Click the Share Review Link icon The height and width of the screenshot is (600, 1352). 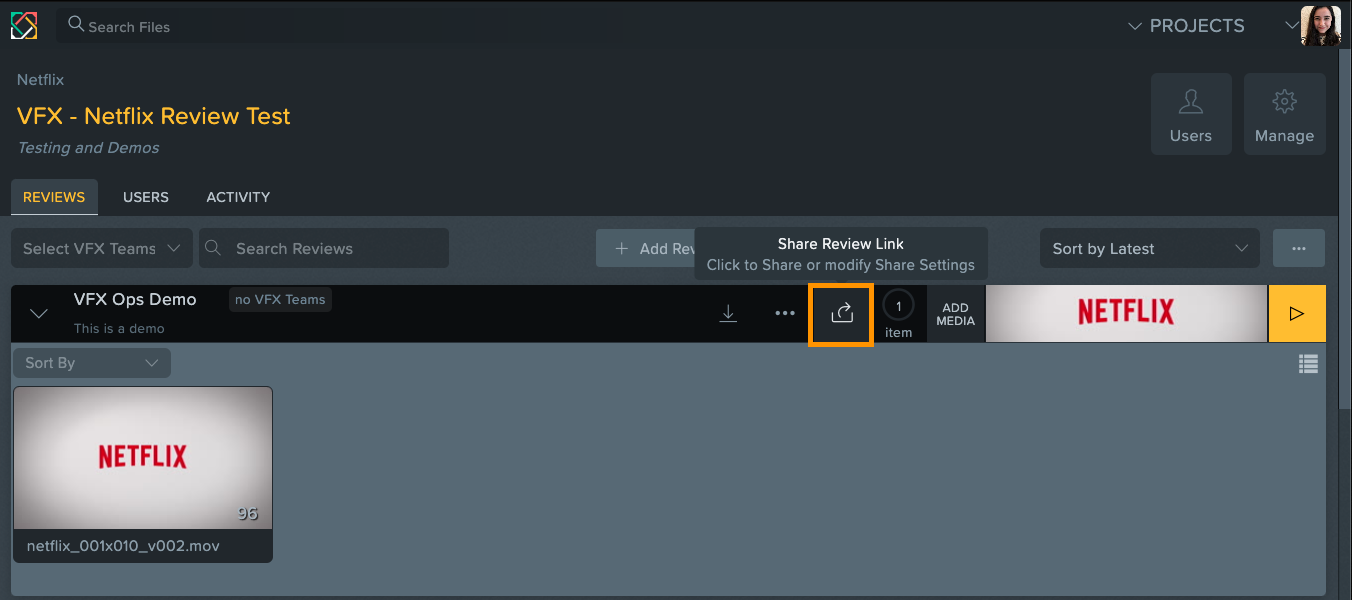[x=841, y=314]
